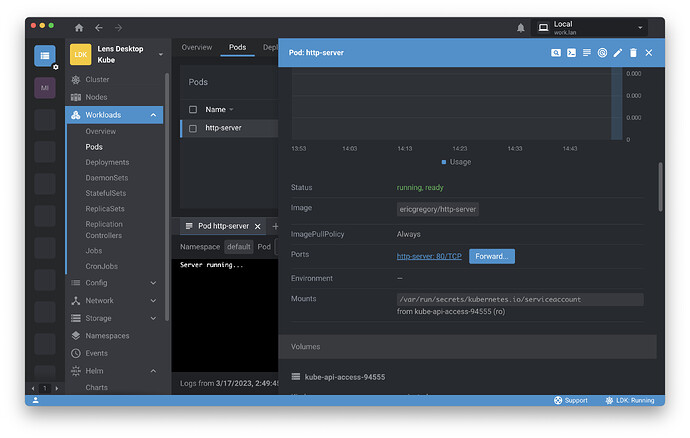Click the Support item in status bar

click(570, 400)
